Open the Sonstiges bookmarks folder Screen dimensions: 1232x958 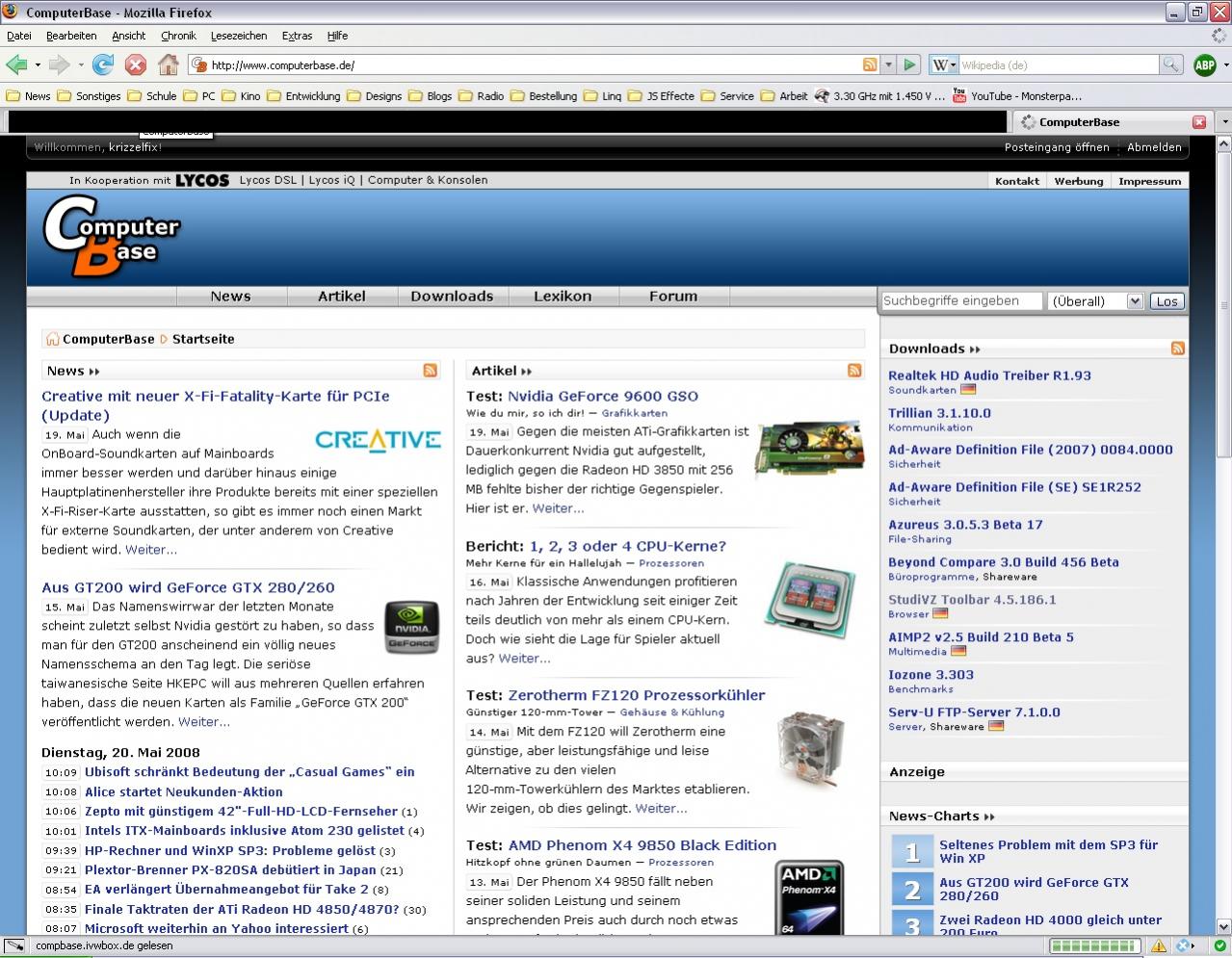[89, 96]
